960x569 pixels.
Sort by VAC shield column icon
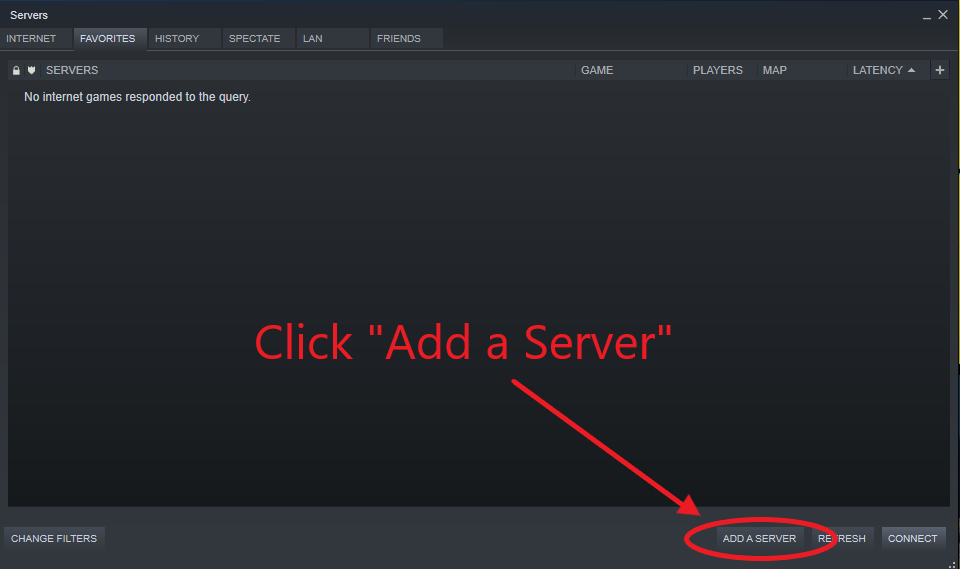pyautogui.click(x=31, y=70)
